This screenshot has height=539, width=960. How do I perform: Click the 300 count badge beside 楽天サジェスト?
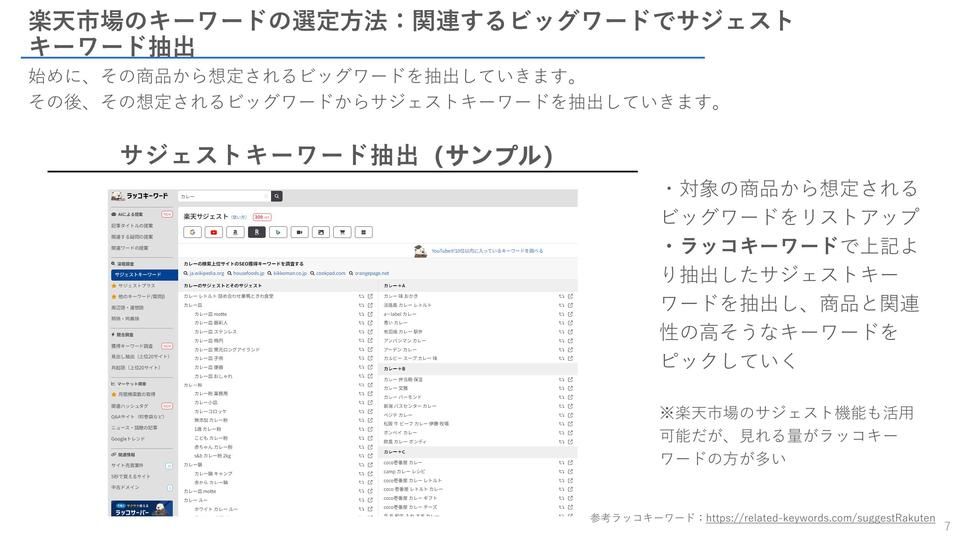point(261,217)
